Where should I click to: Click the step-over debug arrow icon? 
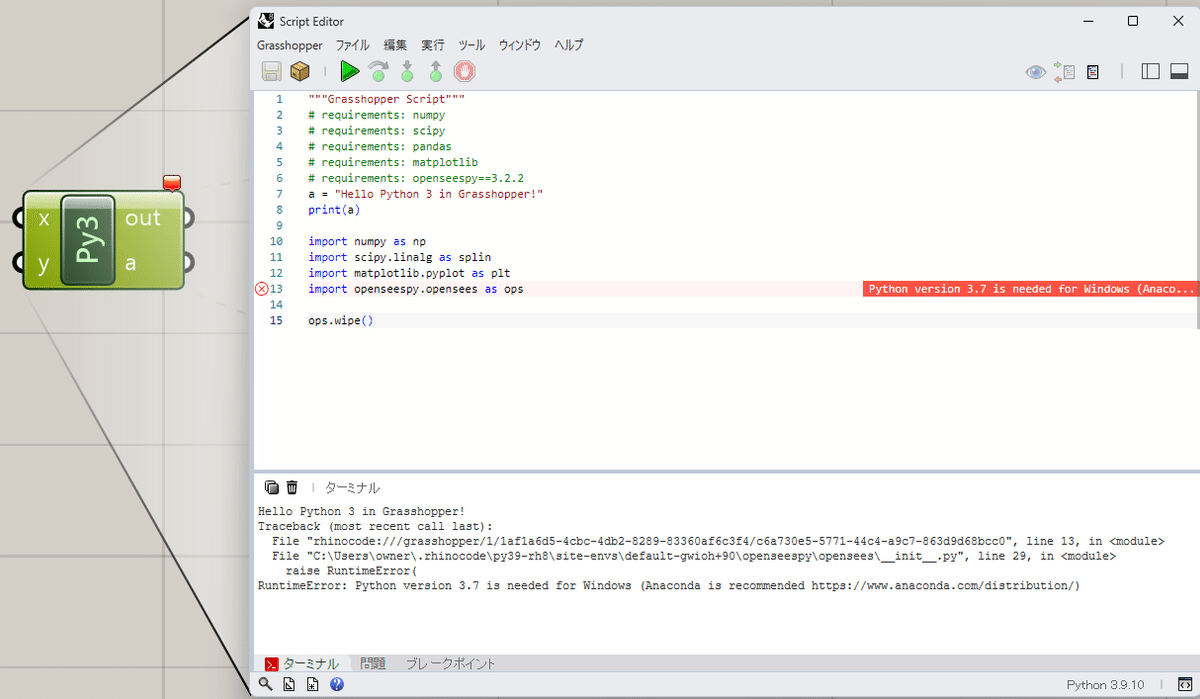pyautogui.click(x=378, y=71)
